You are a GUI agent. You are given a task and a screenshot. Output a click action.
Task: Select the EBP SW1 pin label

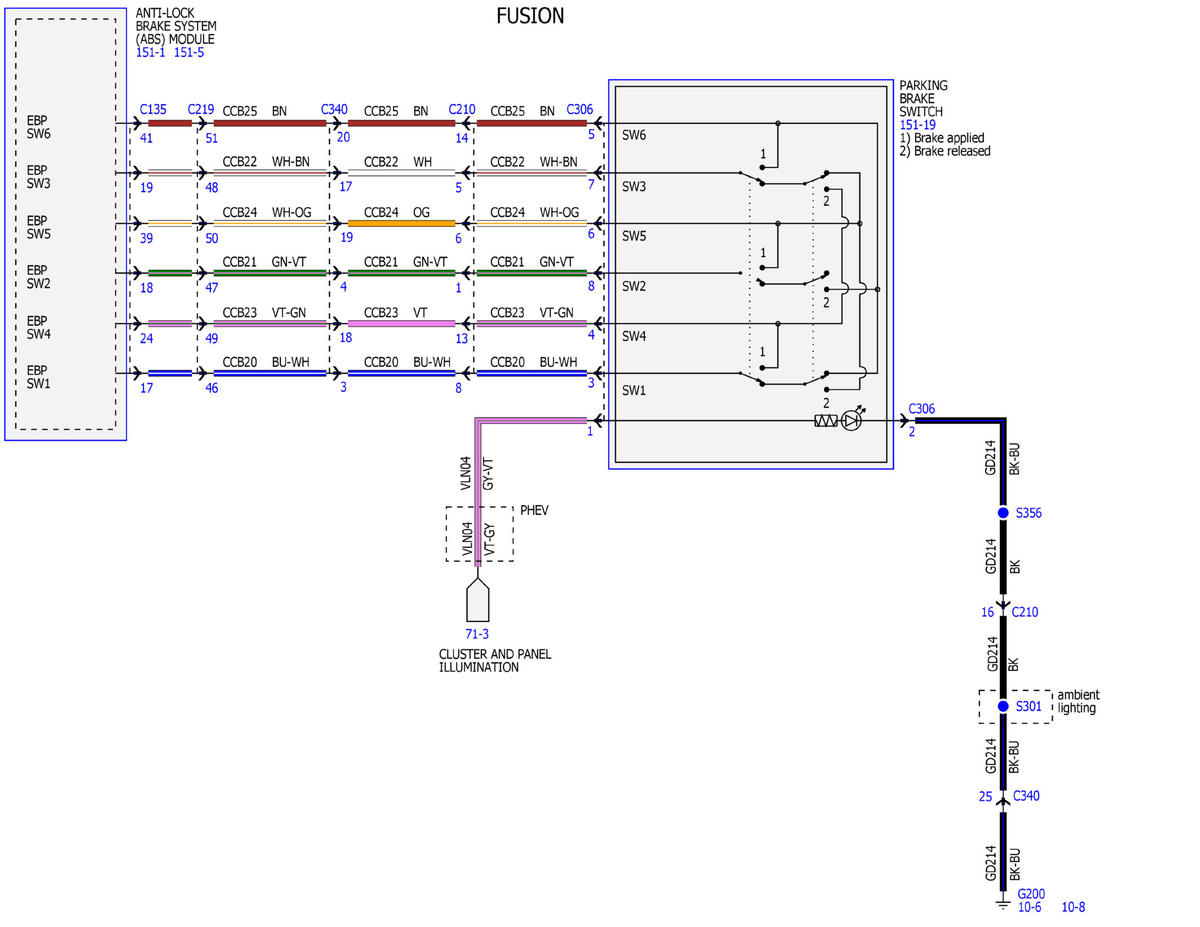coord(38,377)
